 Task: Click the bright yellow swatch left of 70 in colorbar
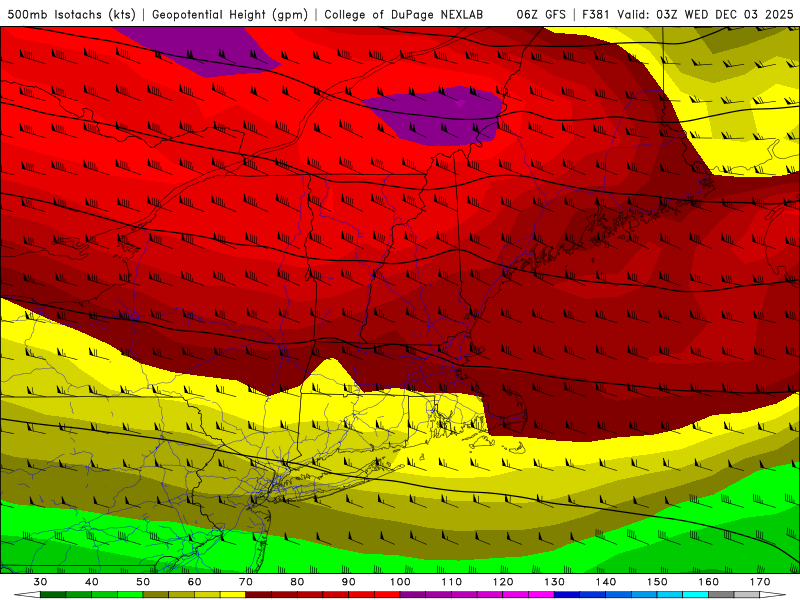tap(233, 595)
